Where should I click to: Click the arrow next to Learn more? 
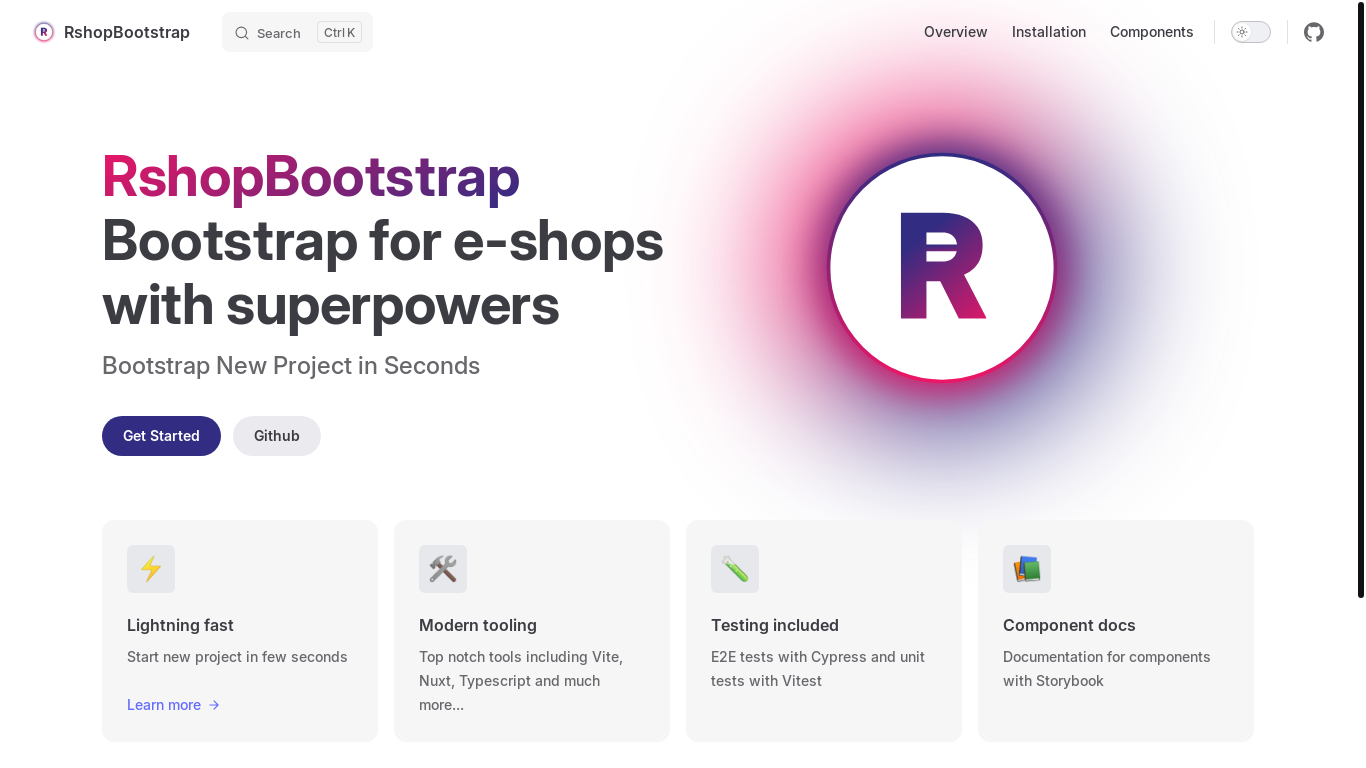(214, 705)
